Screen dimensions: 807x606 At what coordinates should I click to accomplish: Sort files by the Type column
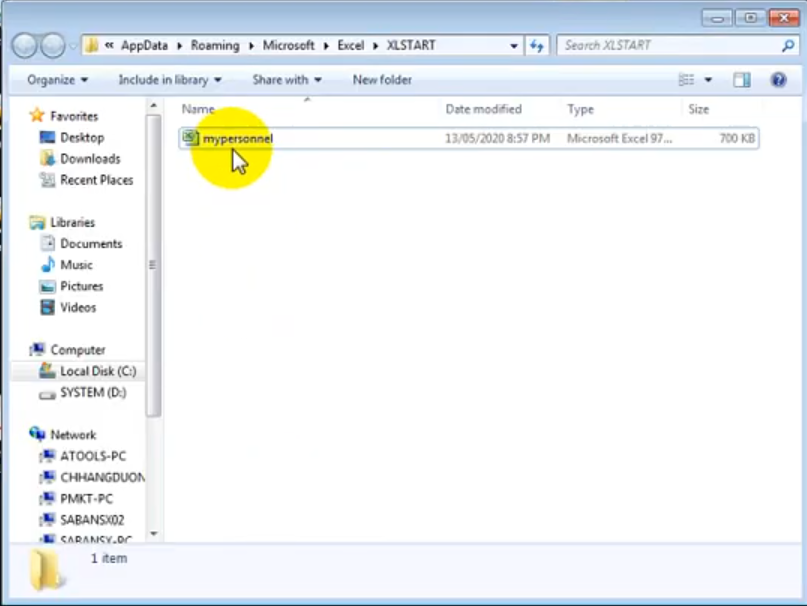(x=580, y=109)
